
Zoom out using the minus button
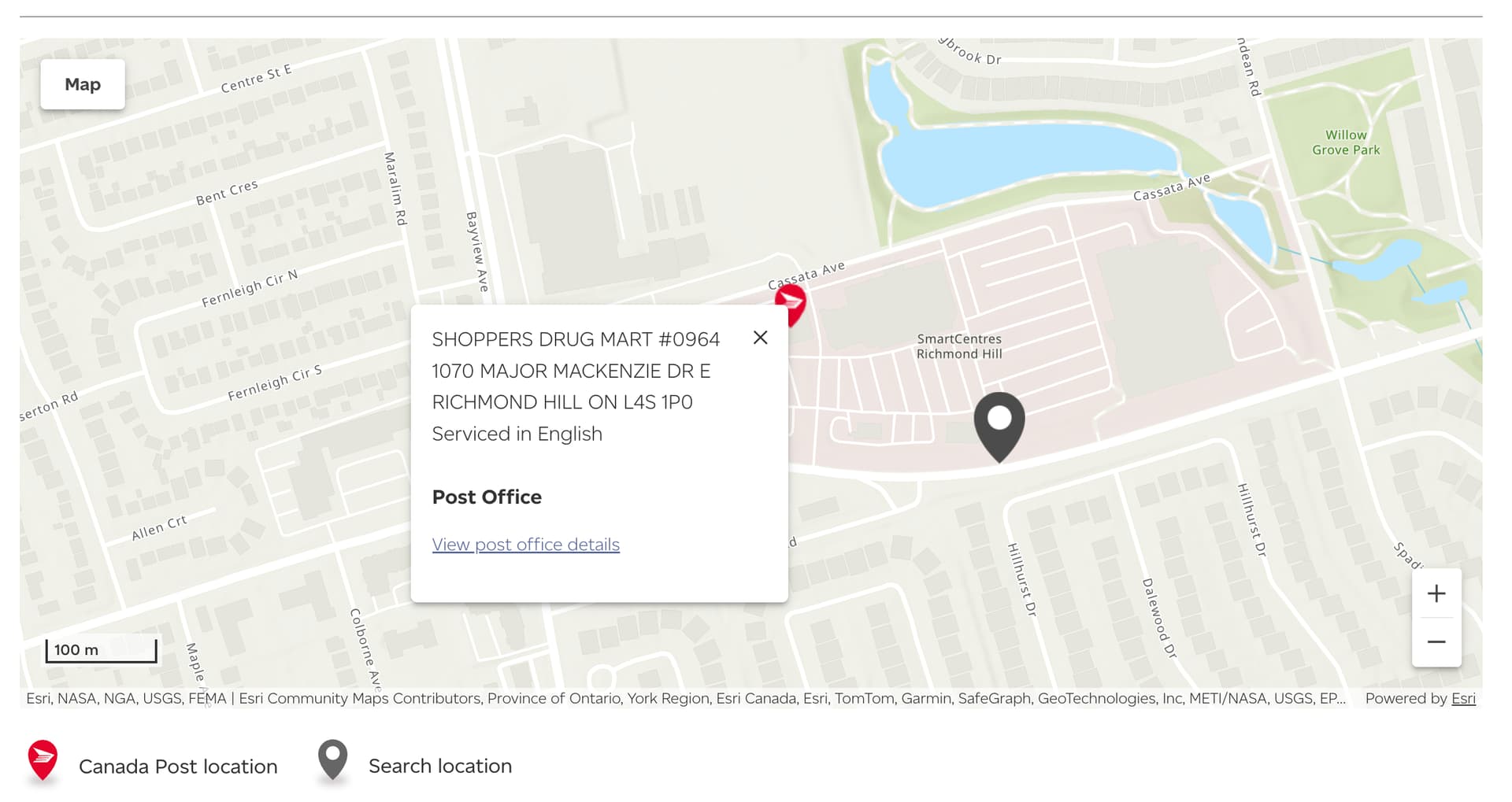coord(1436,642)
